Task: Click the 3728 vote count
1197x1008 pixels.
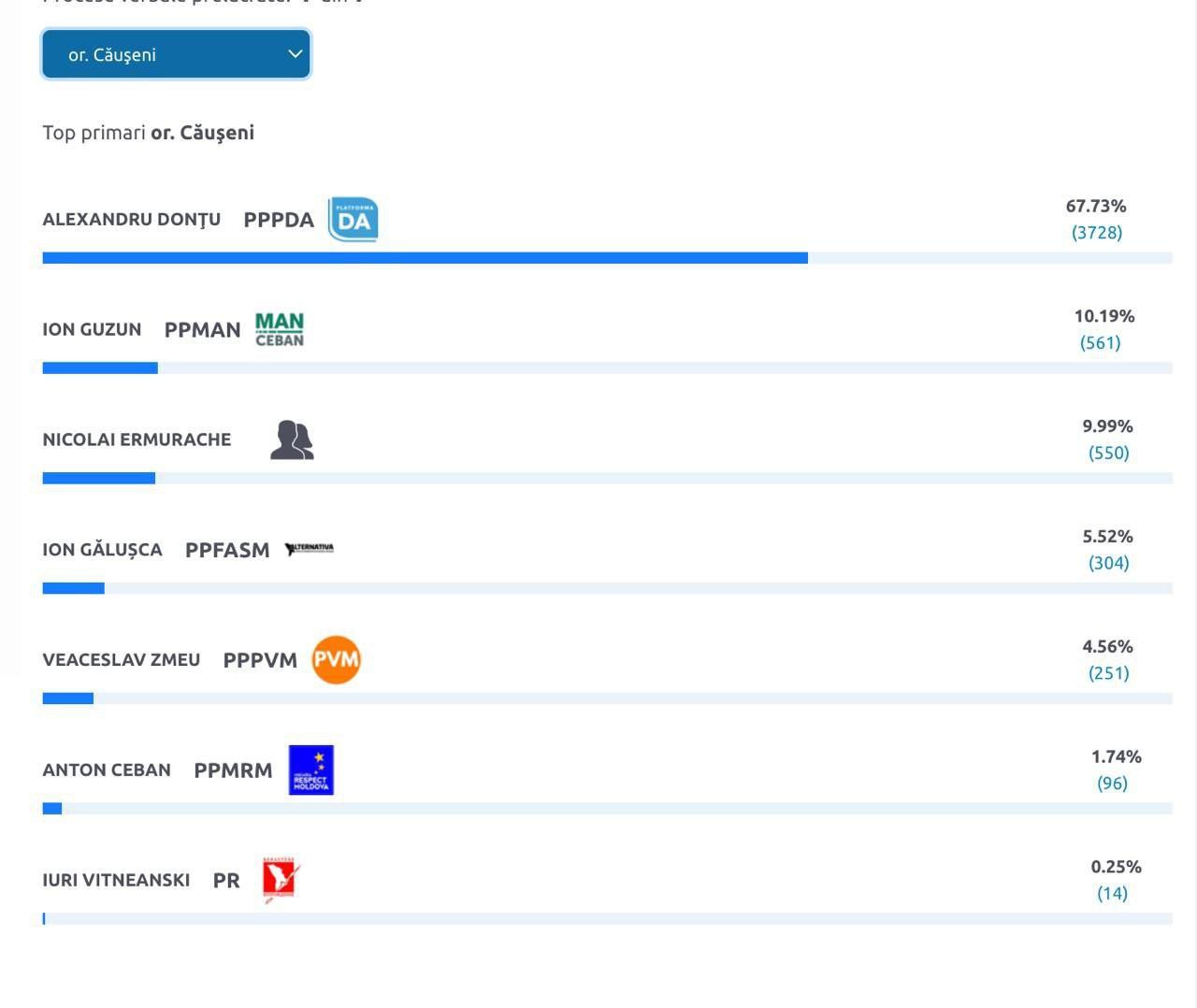Action: (x=1097, y=232)
